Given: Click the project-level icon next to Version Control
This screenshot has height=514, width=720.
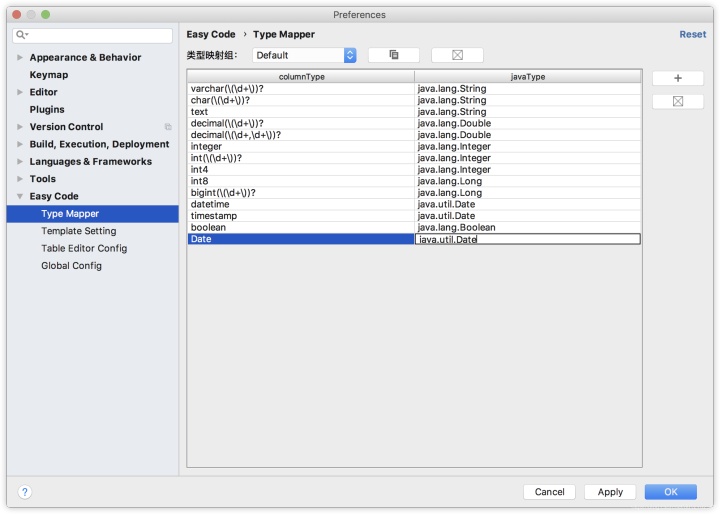Looking at the screenshot, I should [168, 127].
